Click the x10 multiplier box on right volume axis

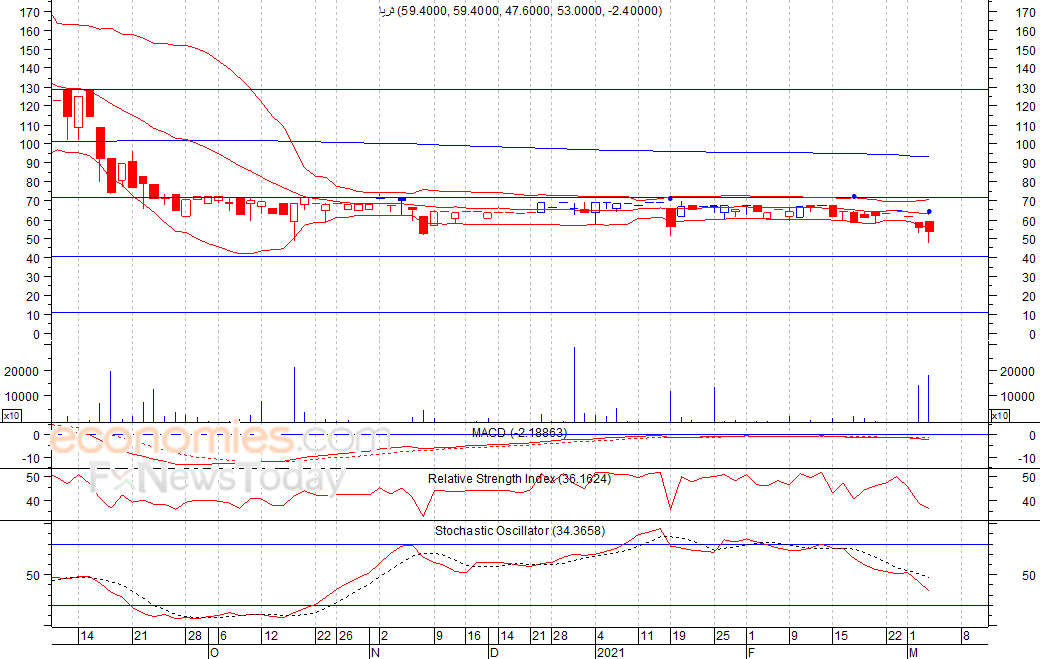[x=1000, y=416]
